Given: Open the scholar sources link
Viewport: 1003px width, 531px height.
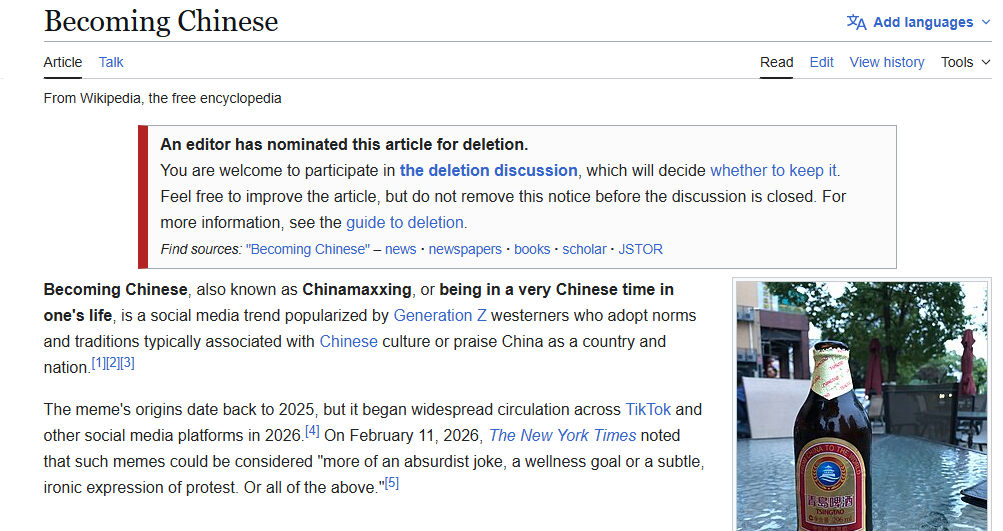Looking at the screenshot, I should click(x=584, y=249).
